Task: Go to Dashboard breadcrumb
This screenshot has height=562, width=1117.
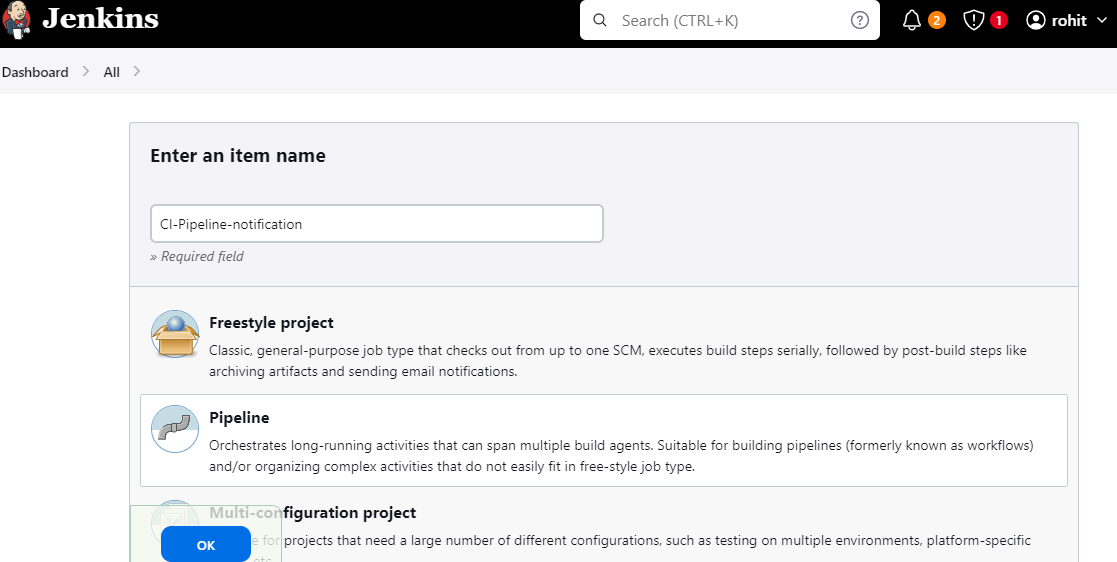Action: tap(35, 72)
